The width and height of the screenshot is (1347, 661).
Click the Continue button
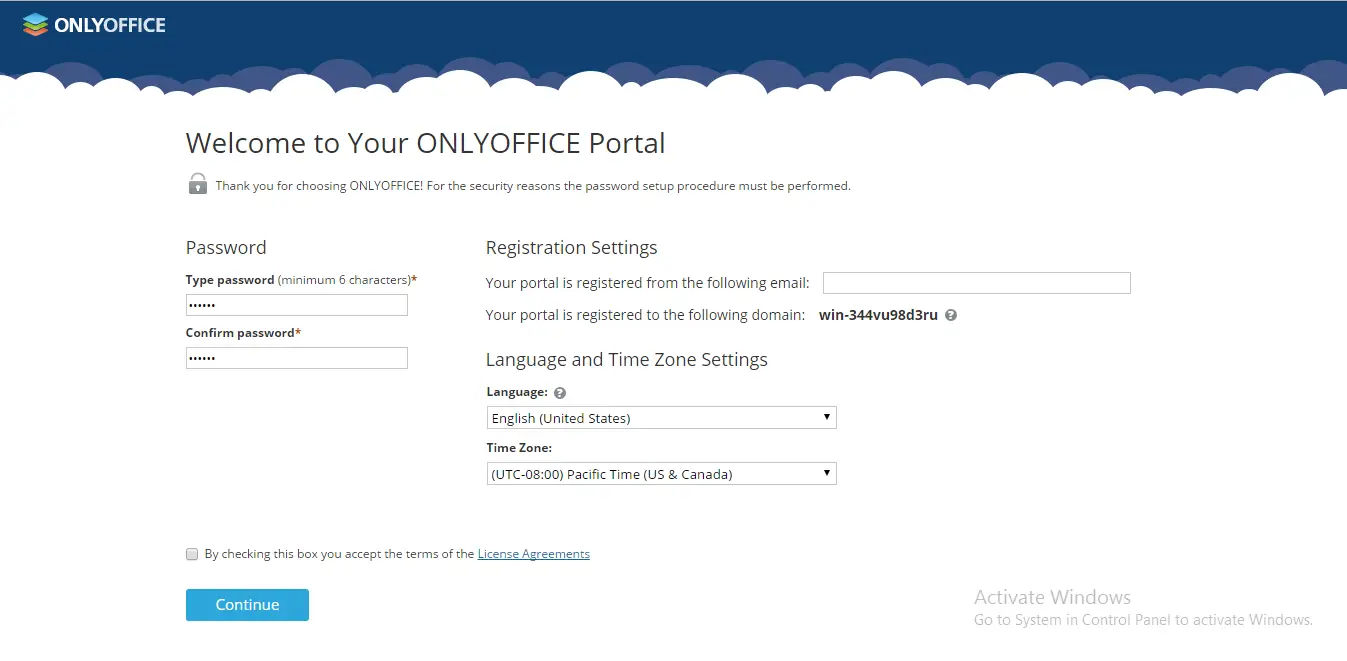(247, 605)
